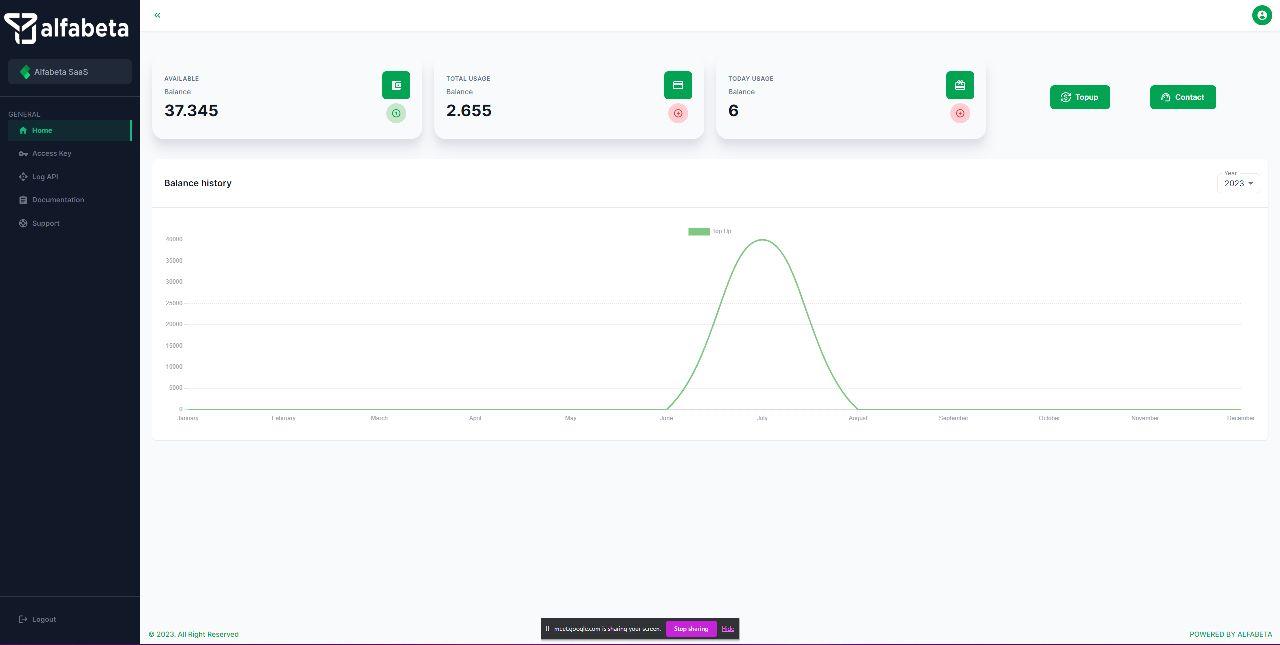This screenshot has width=1280, height=645.
Task: Click the alfabeta logo in sidebar
Action: [x=67, y=28]
